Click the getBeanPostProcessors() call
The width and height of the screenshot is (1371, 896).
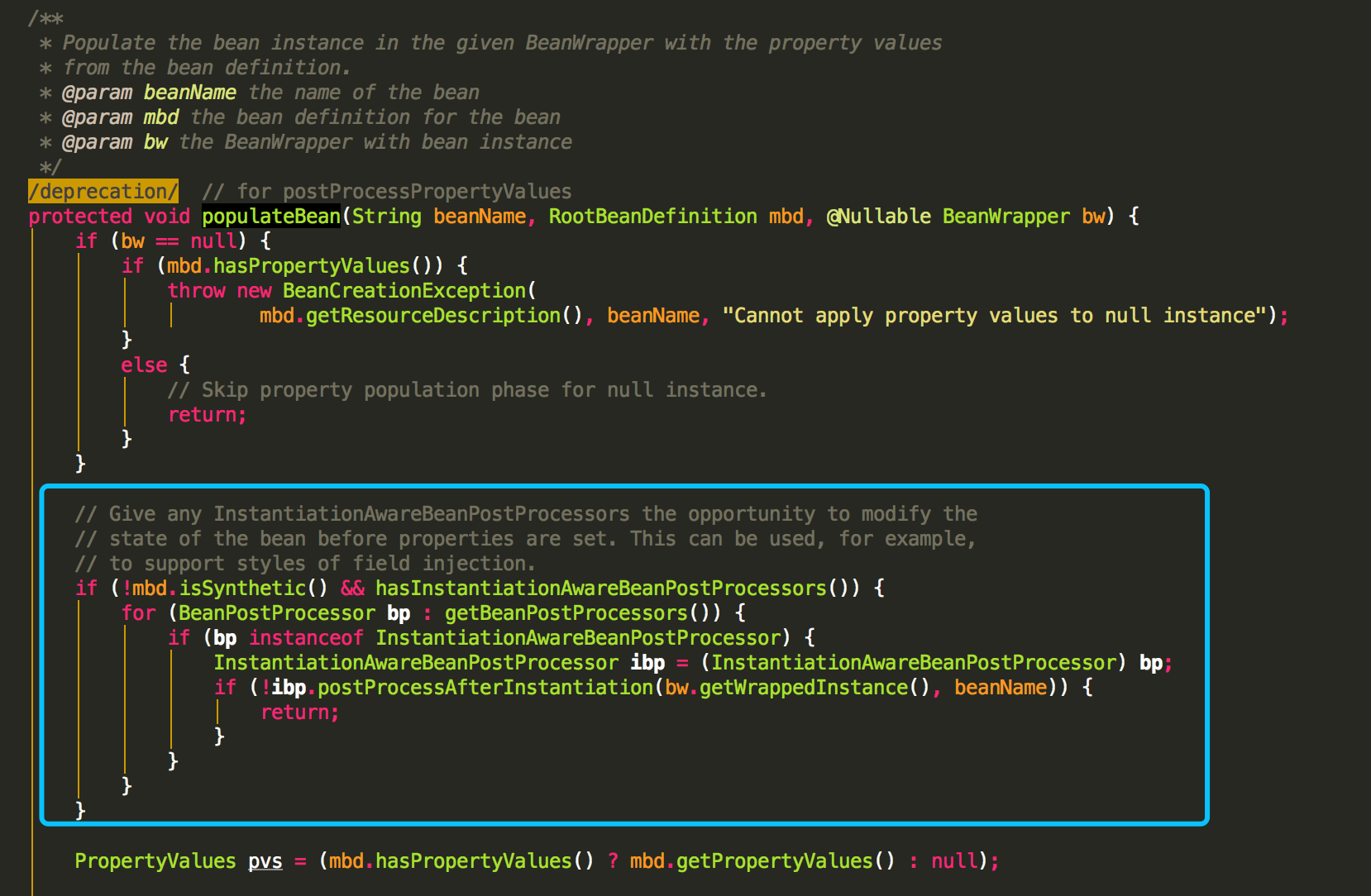pos(577,613)
